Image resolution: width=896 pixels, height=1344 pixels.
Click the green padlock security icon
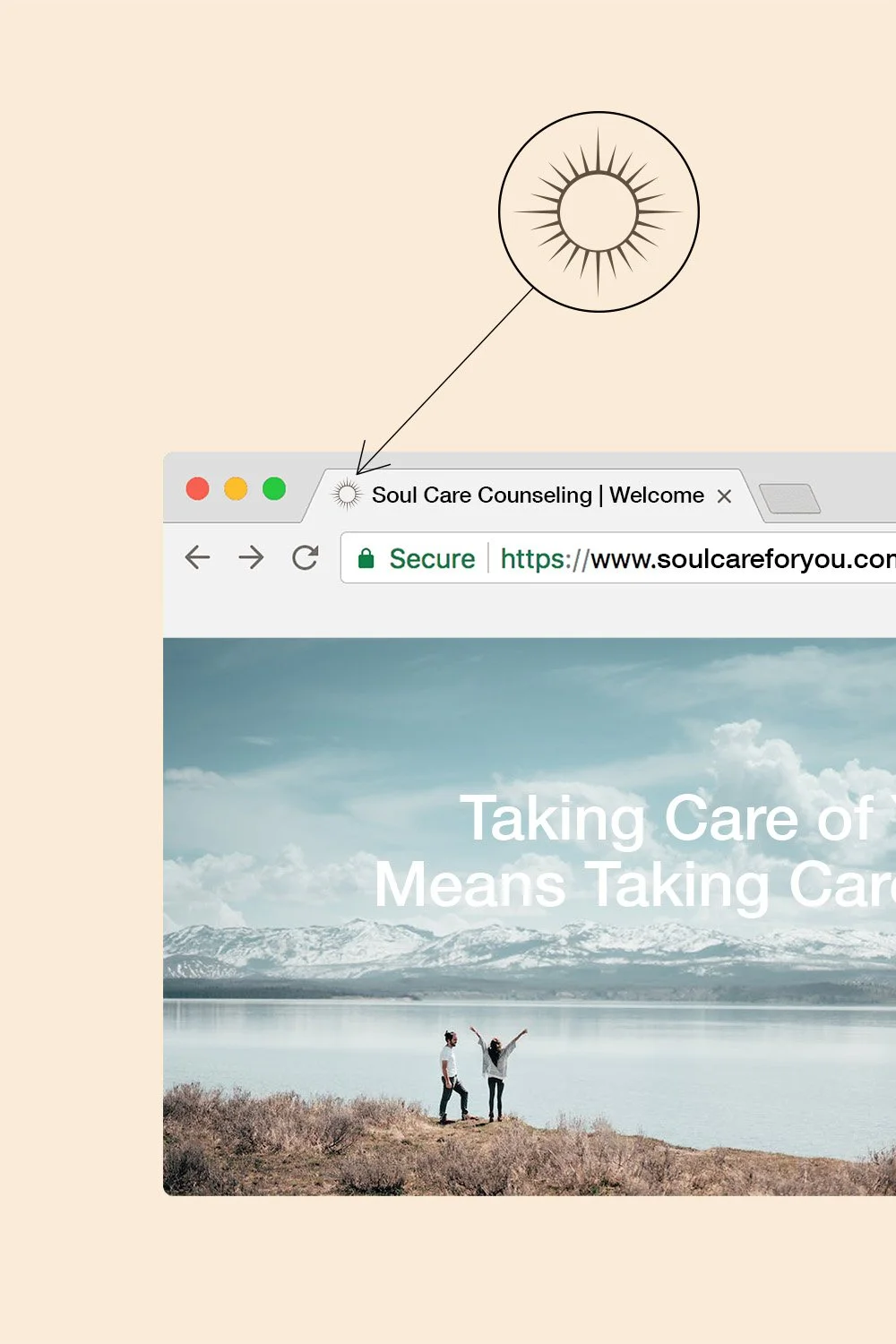366,558
